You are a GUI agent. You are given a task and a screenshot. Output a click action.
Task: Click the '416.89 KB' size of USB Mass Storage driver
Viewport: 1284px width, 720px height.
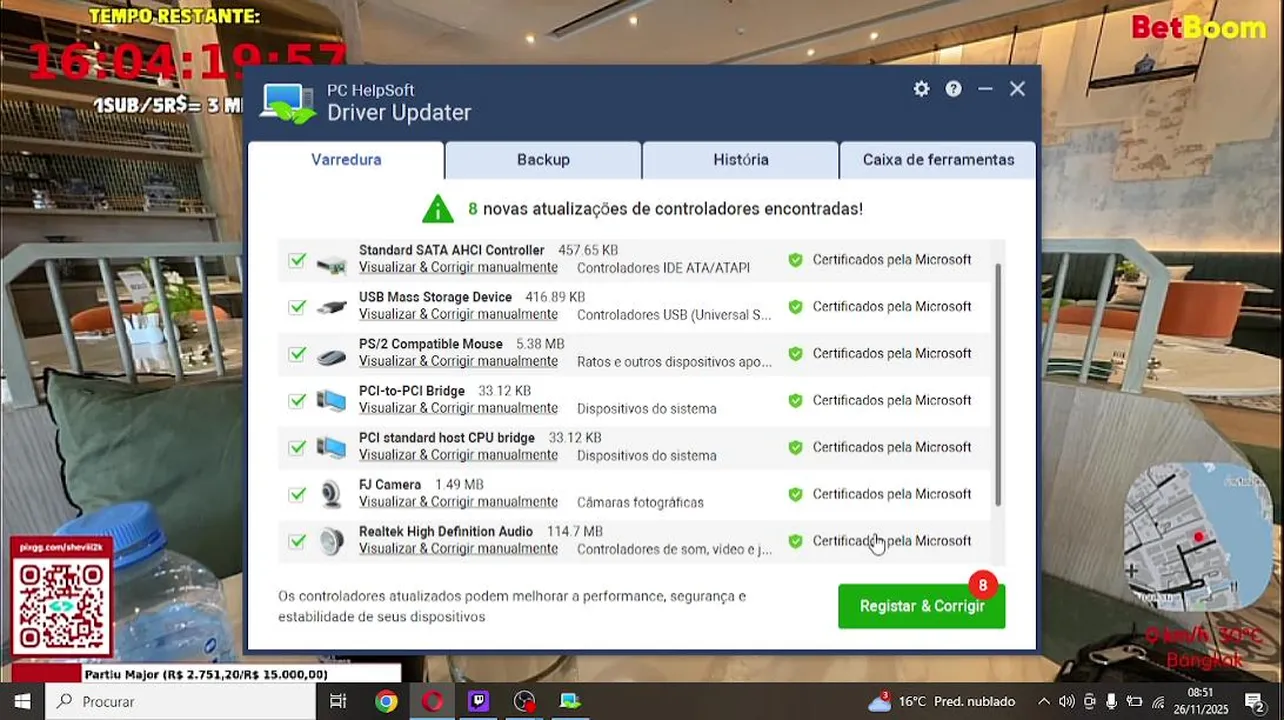point(555,297)
